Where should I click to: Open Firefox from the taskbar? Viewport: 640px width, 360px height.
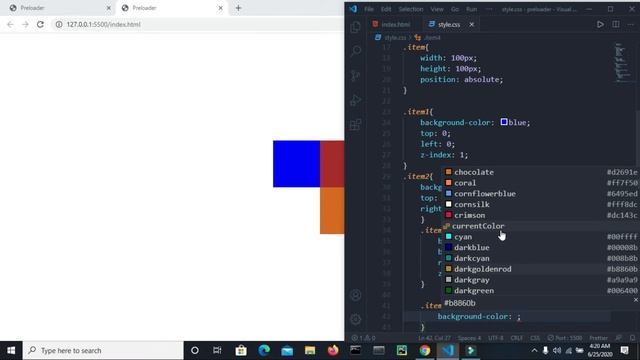333,351
